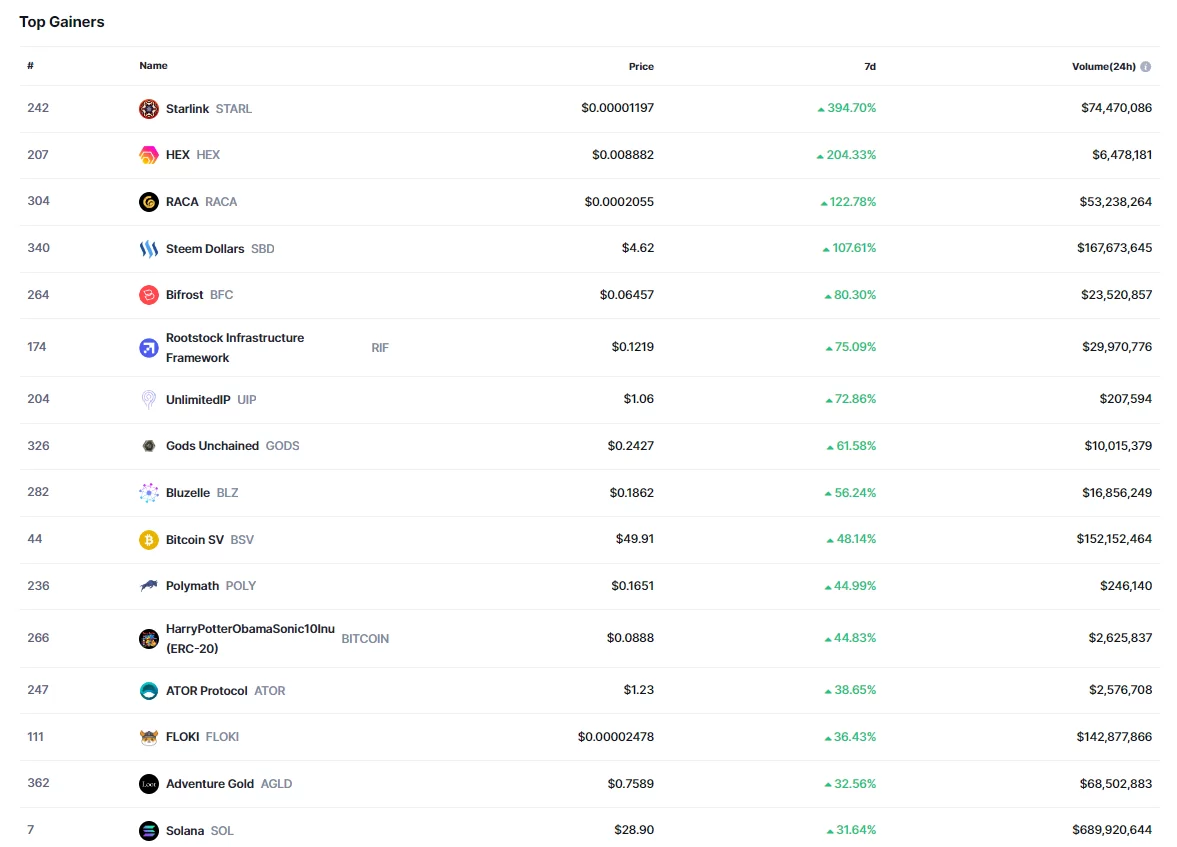Sort table by 7d column header

tap(870, 67)
